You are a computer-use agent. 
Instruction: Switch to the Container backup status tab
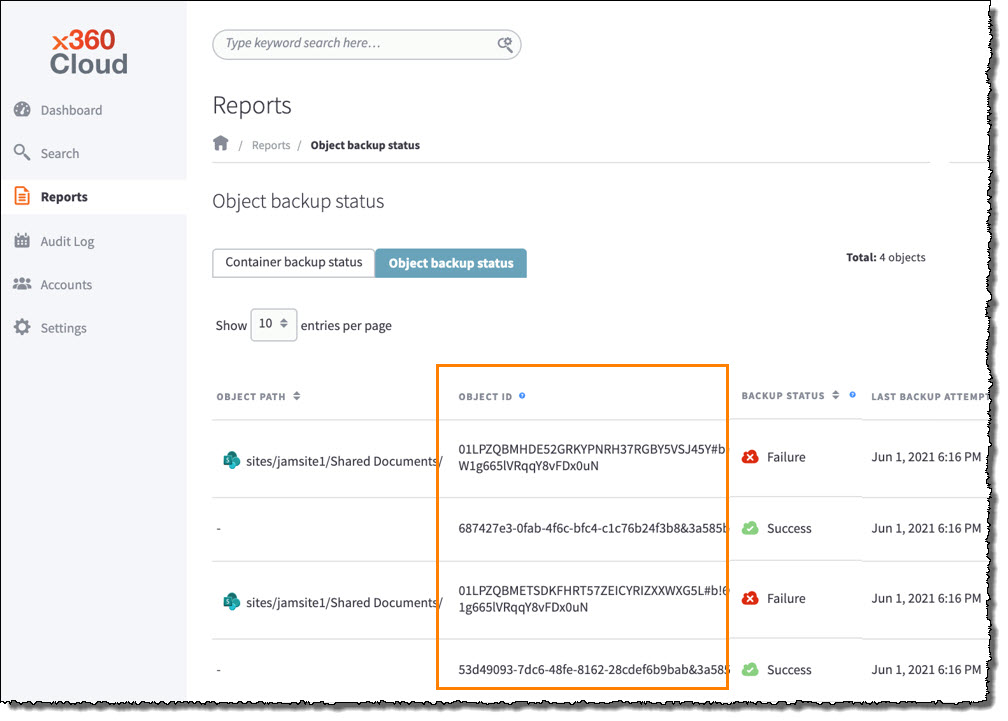293,262
